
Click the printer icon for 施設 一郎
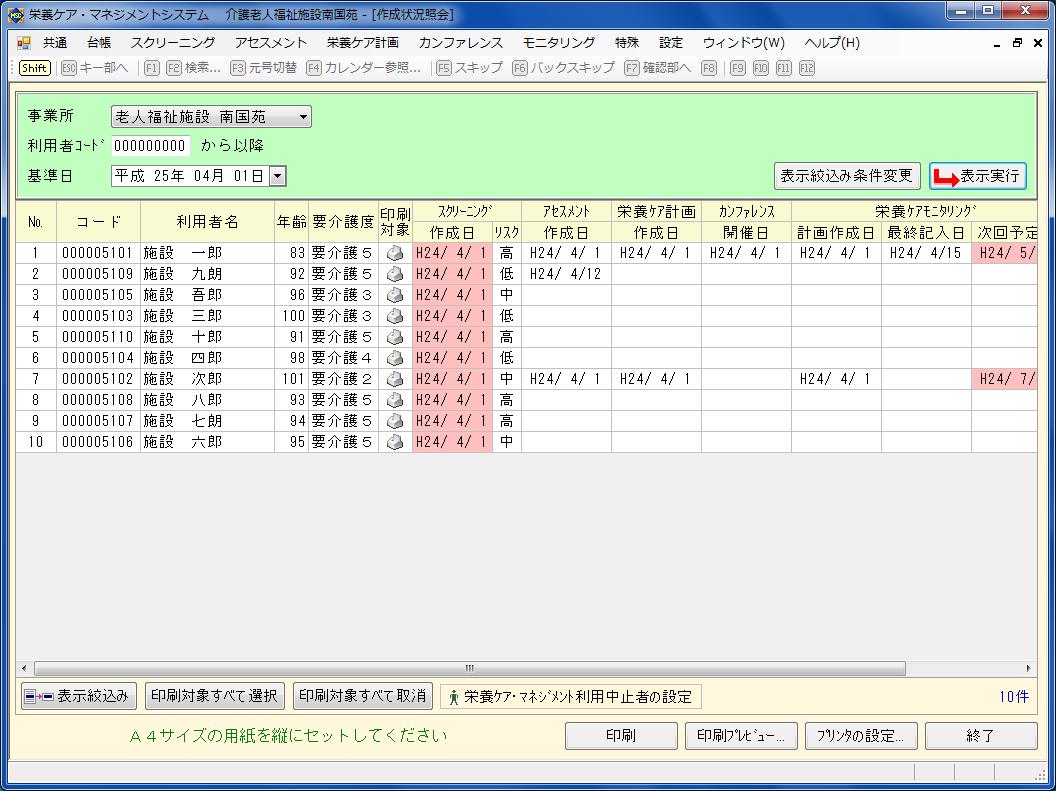[395, 253]
